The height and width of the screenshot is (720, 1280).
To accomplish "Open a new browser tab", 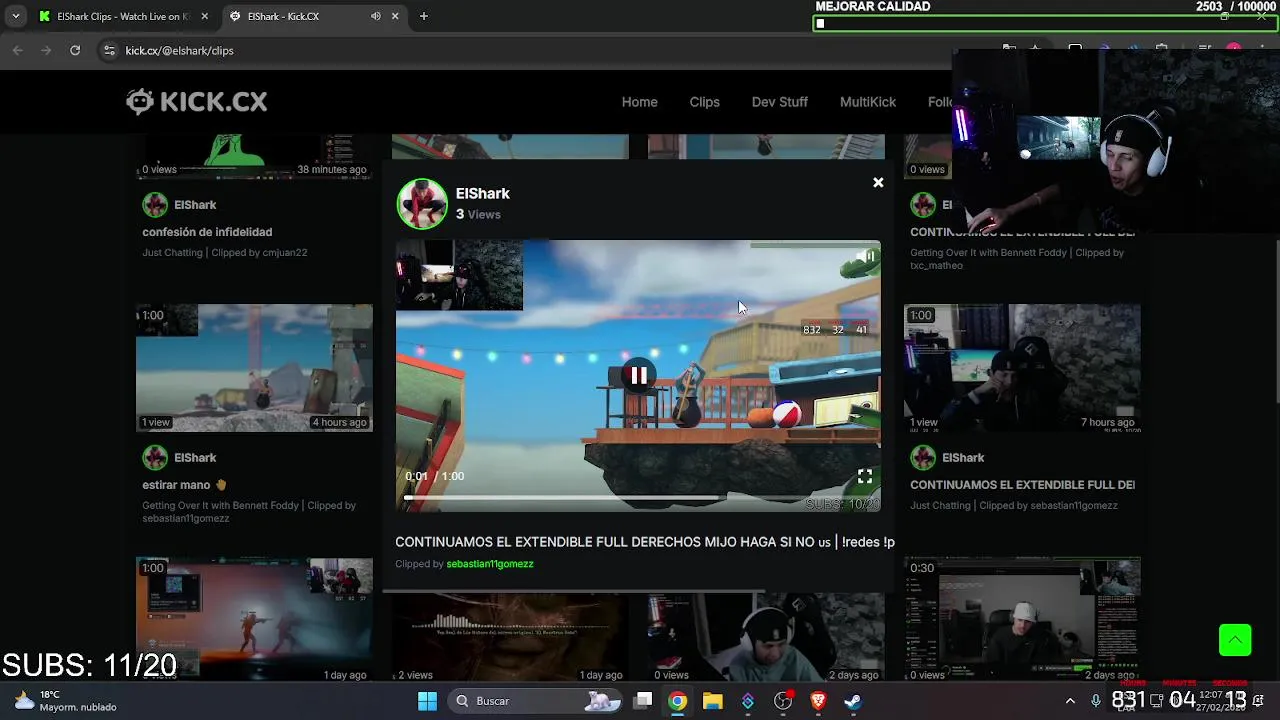I will pyautogui.click(x=424, y=16).
